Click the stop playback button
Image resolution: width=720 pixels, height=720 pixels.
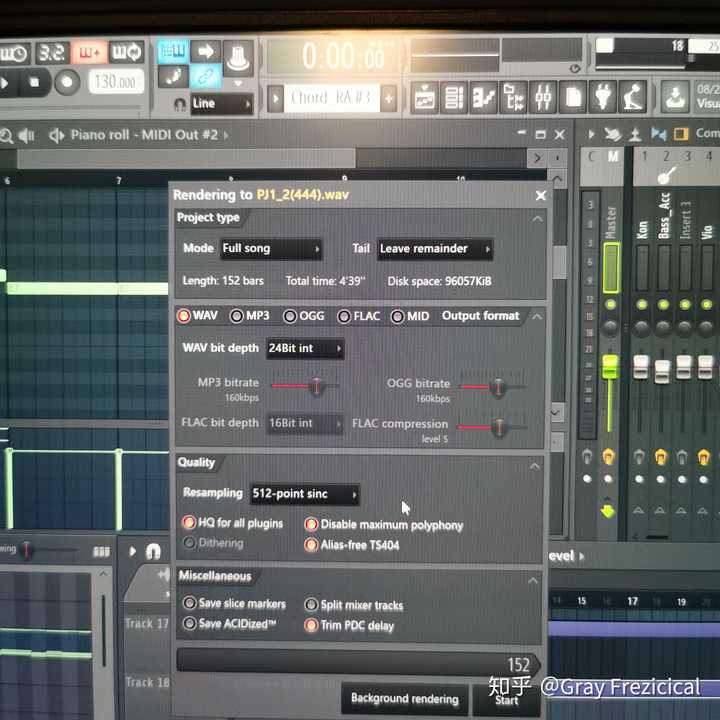(x=34, y=82)
